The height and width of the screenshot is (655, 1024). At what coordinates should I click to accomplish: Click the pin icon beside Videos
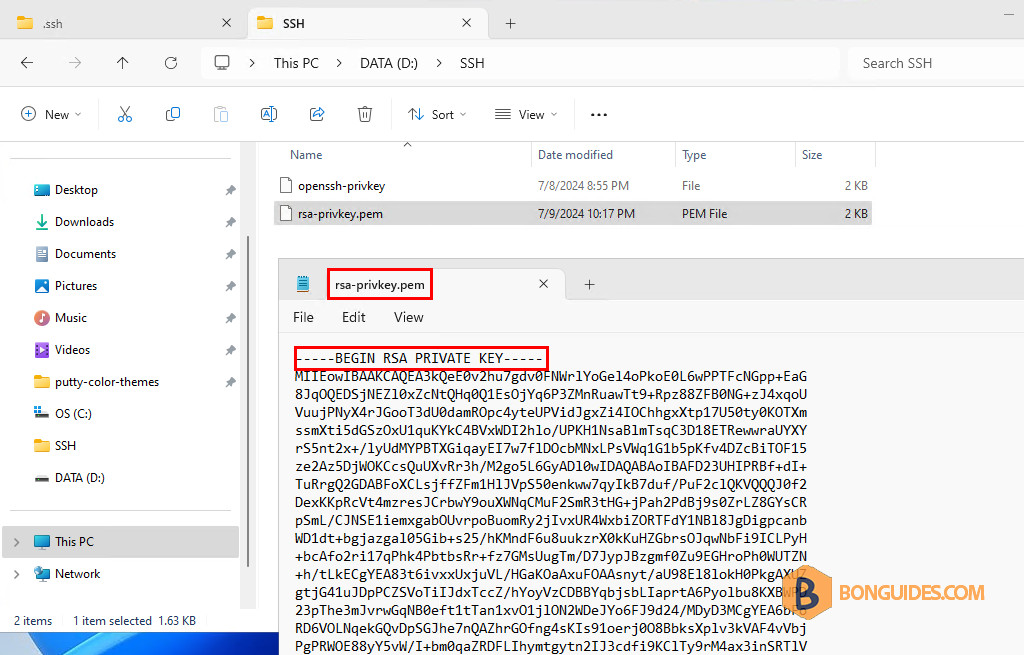pyautogui.click(x=231, y=350)
